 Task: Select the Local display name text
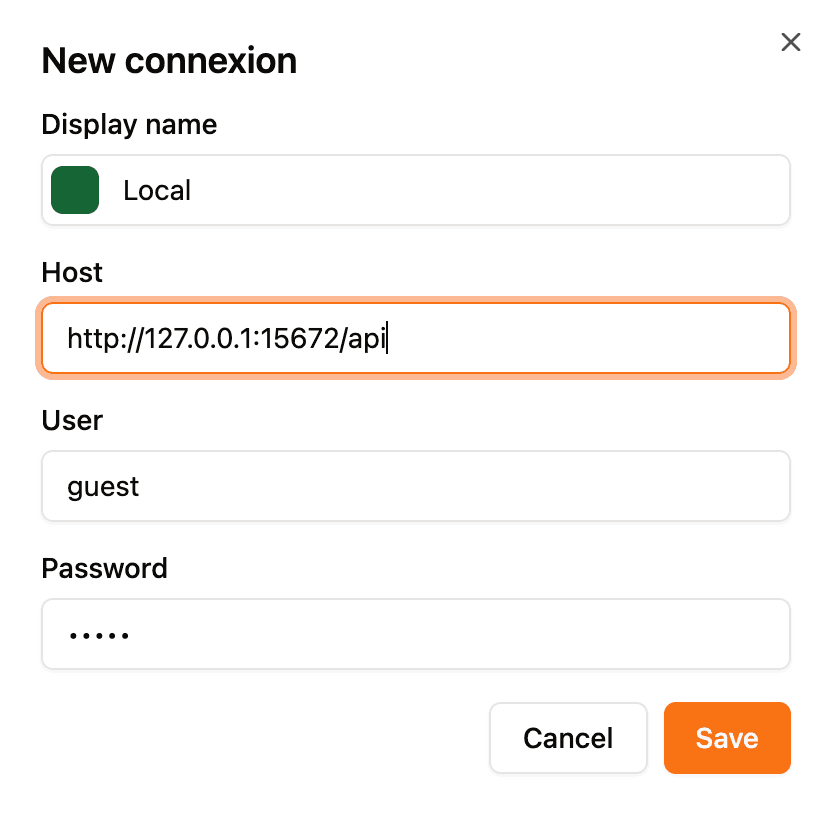tap(157, 190)
